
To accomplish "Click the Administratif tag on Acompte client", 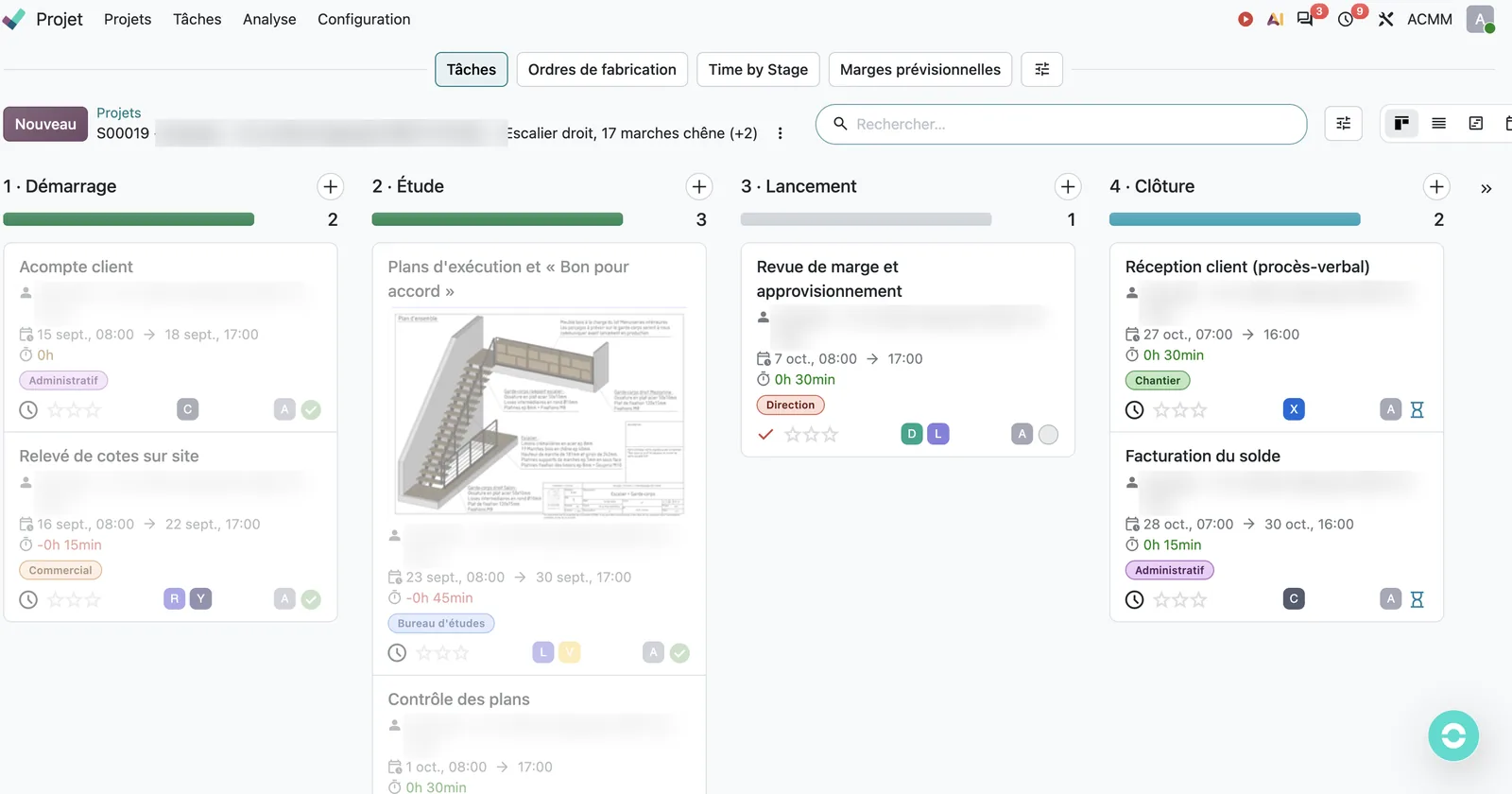I will [63, 380].
